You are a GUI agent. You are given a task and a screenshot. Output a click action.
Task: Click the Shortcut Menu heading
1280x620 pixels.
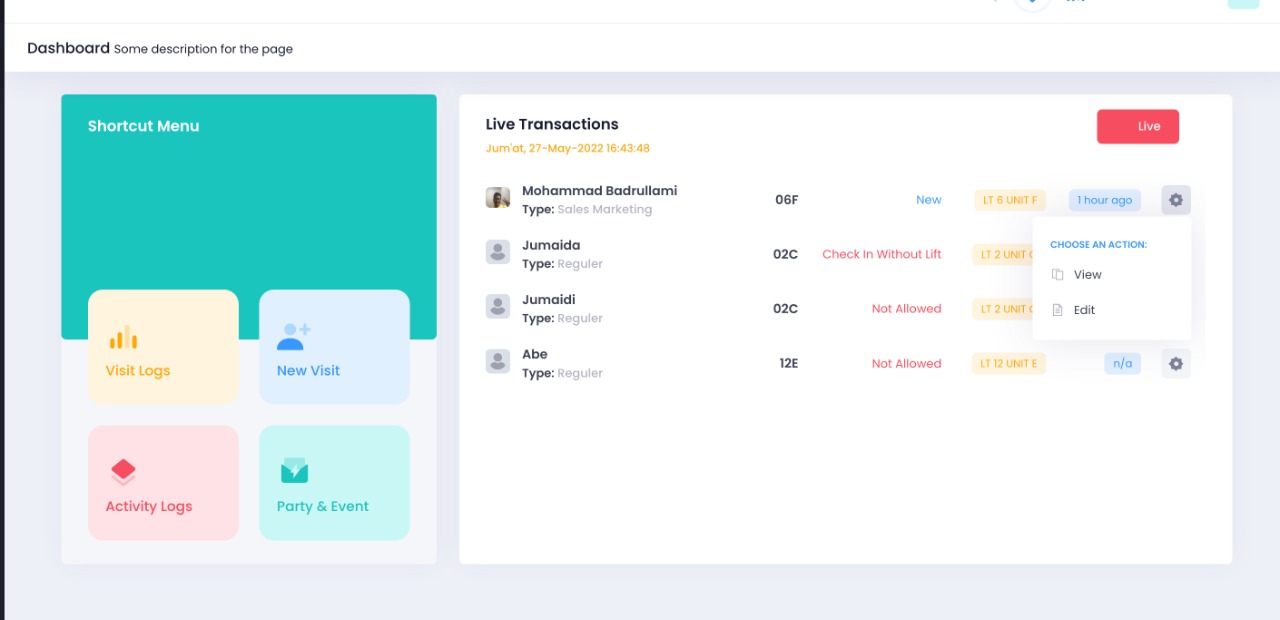(143, 126)
